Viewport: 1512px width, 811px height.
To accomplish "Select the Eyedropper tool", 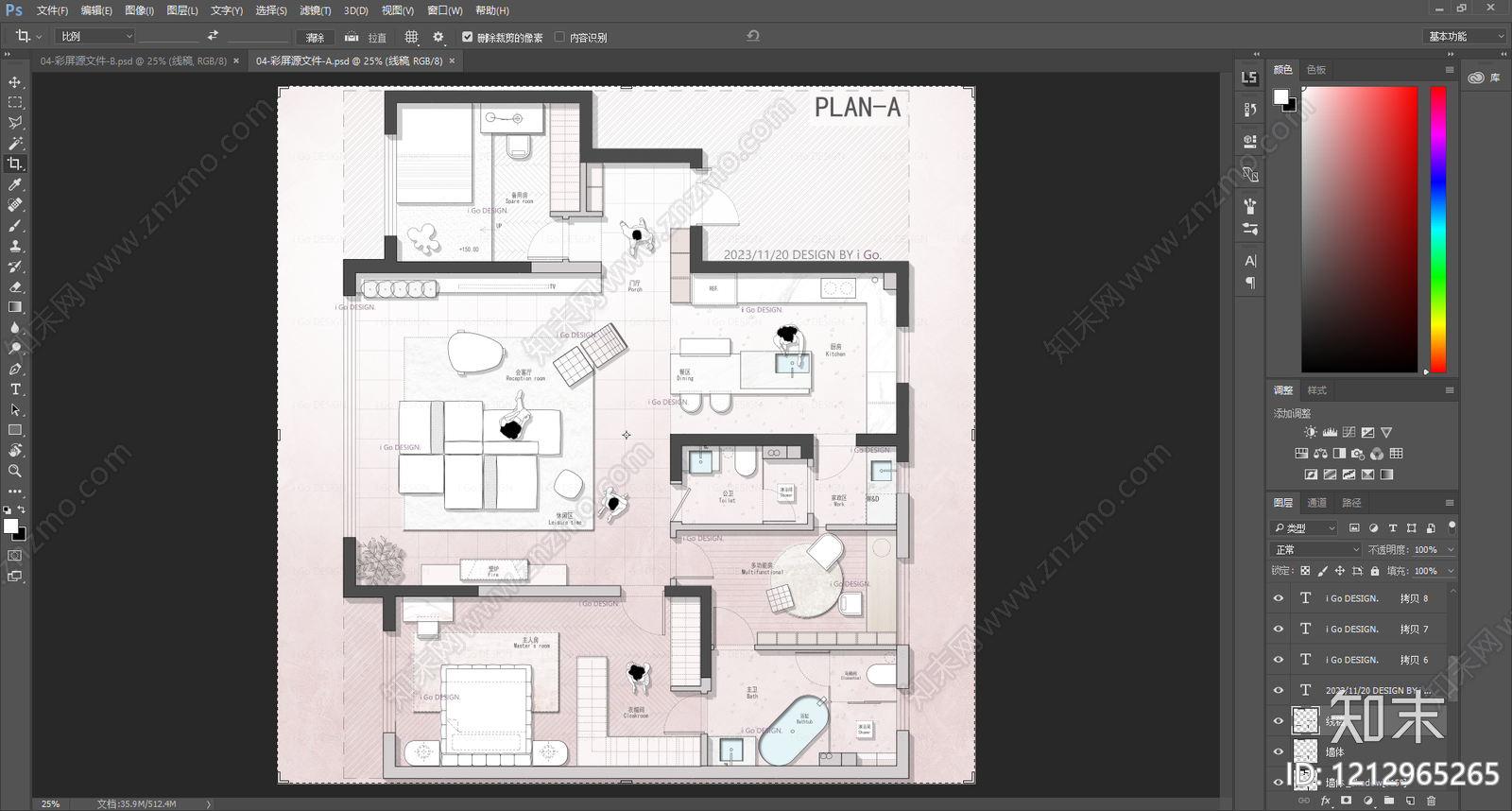I will pos(15,184).
